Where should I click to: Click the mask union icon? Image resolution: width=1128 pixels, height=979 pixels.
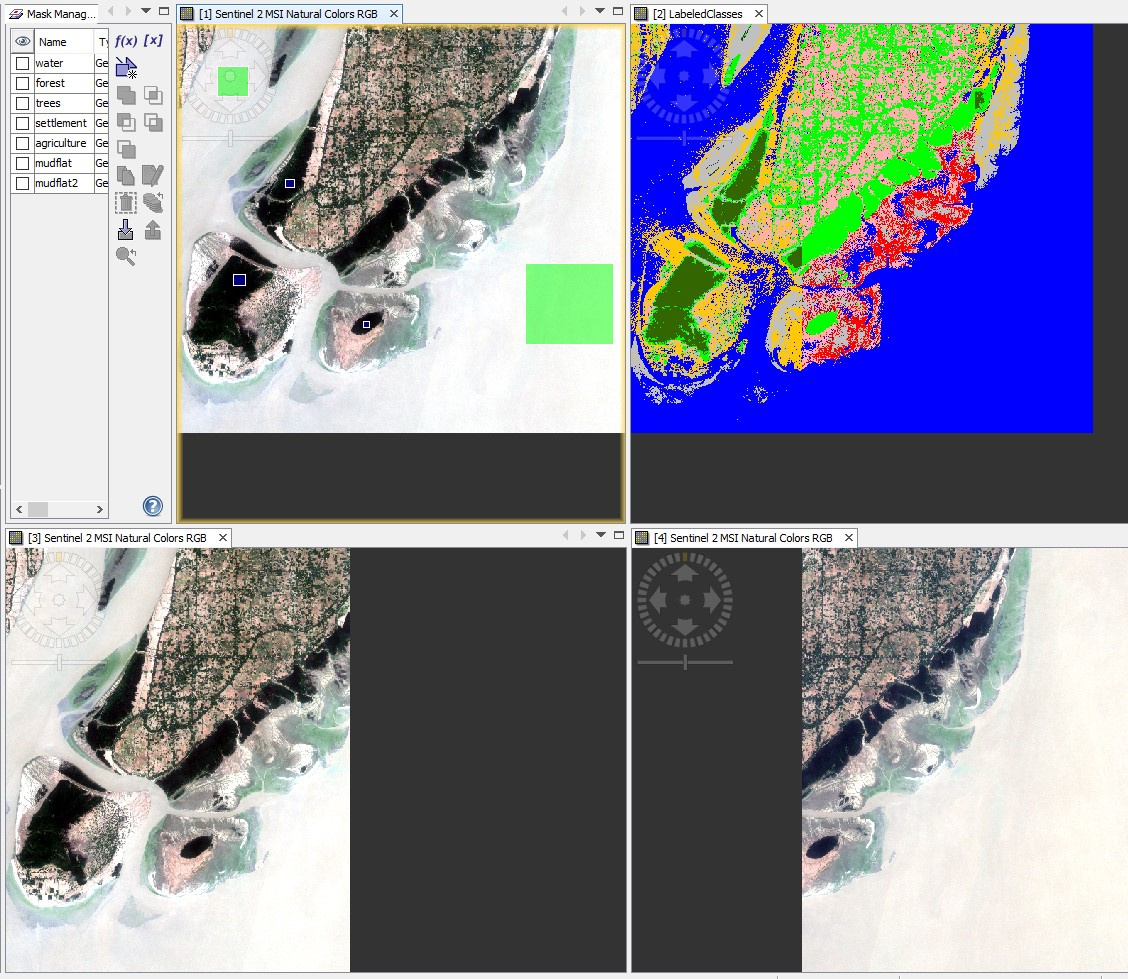[x=126, y=95]
